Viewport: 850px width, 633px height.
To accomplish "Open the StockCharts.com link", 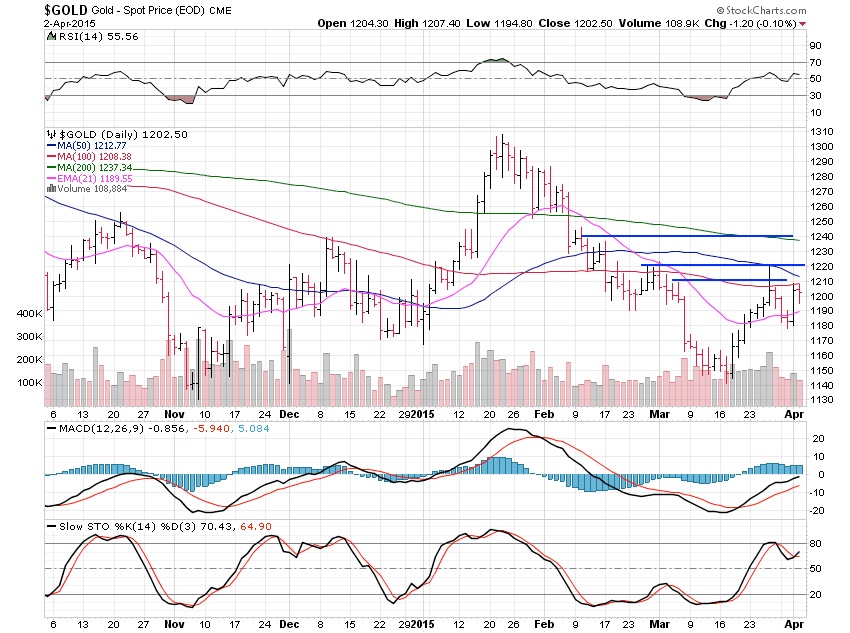I will tap(765, 10).
